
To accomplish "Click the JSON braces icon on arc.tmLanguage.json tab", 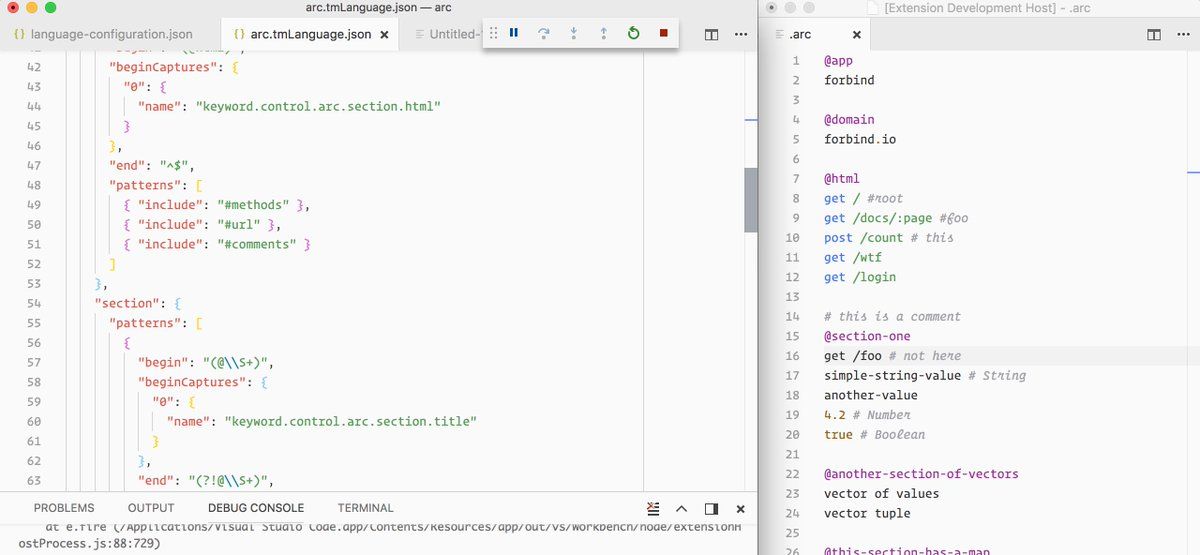I will click(239, 34).
